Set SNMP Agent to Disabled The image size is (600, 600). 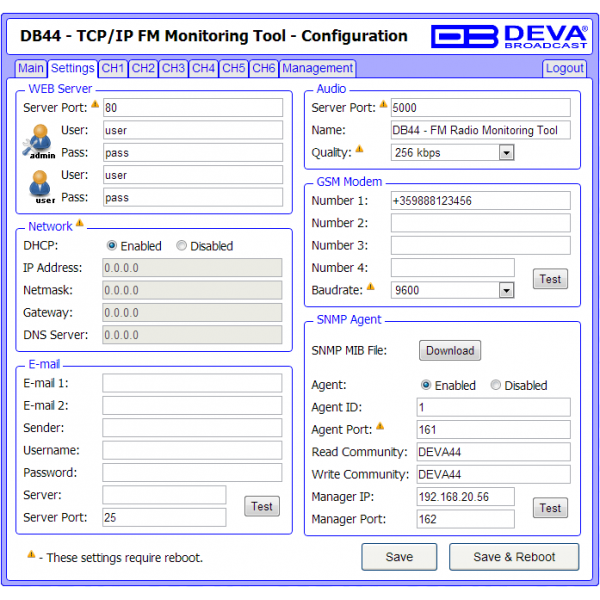coord(496,385)
